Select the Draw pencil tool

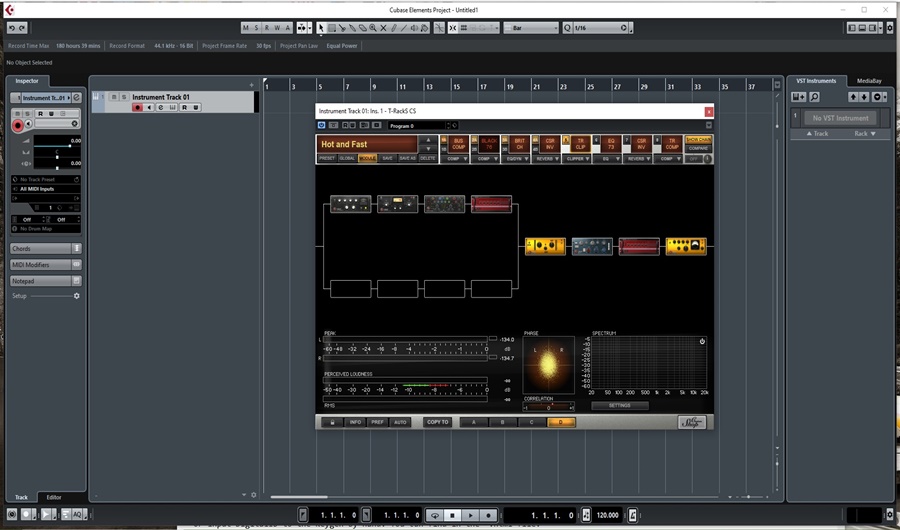(x=394, y=28)
